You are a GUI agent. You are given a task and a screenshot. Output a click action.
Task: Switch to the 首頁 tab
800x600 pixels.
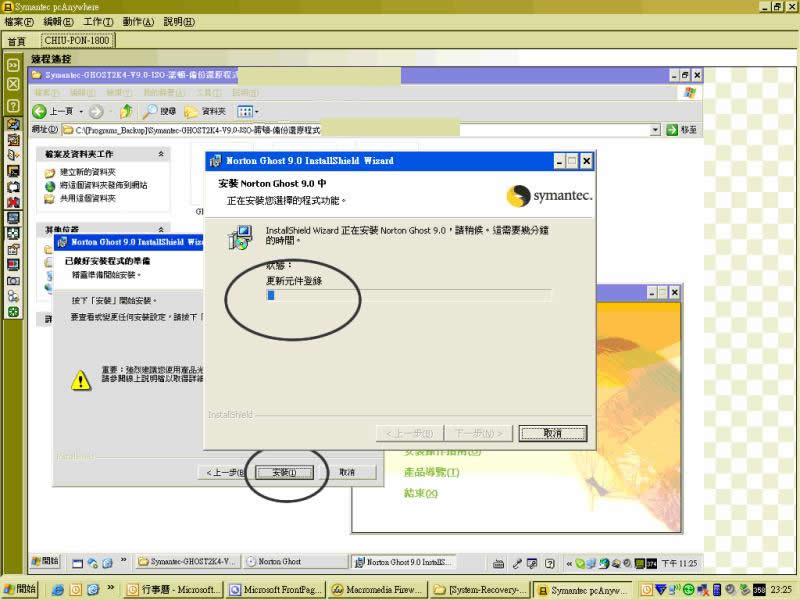[x=17, y=41]
